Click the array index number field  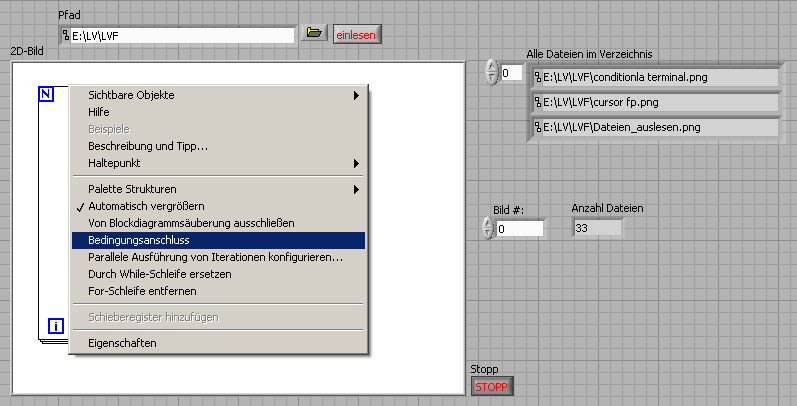tap(511, 73)
